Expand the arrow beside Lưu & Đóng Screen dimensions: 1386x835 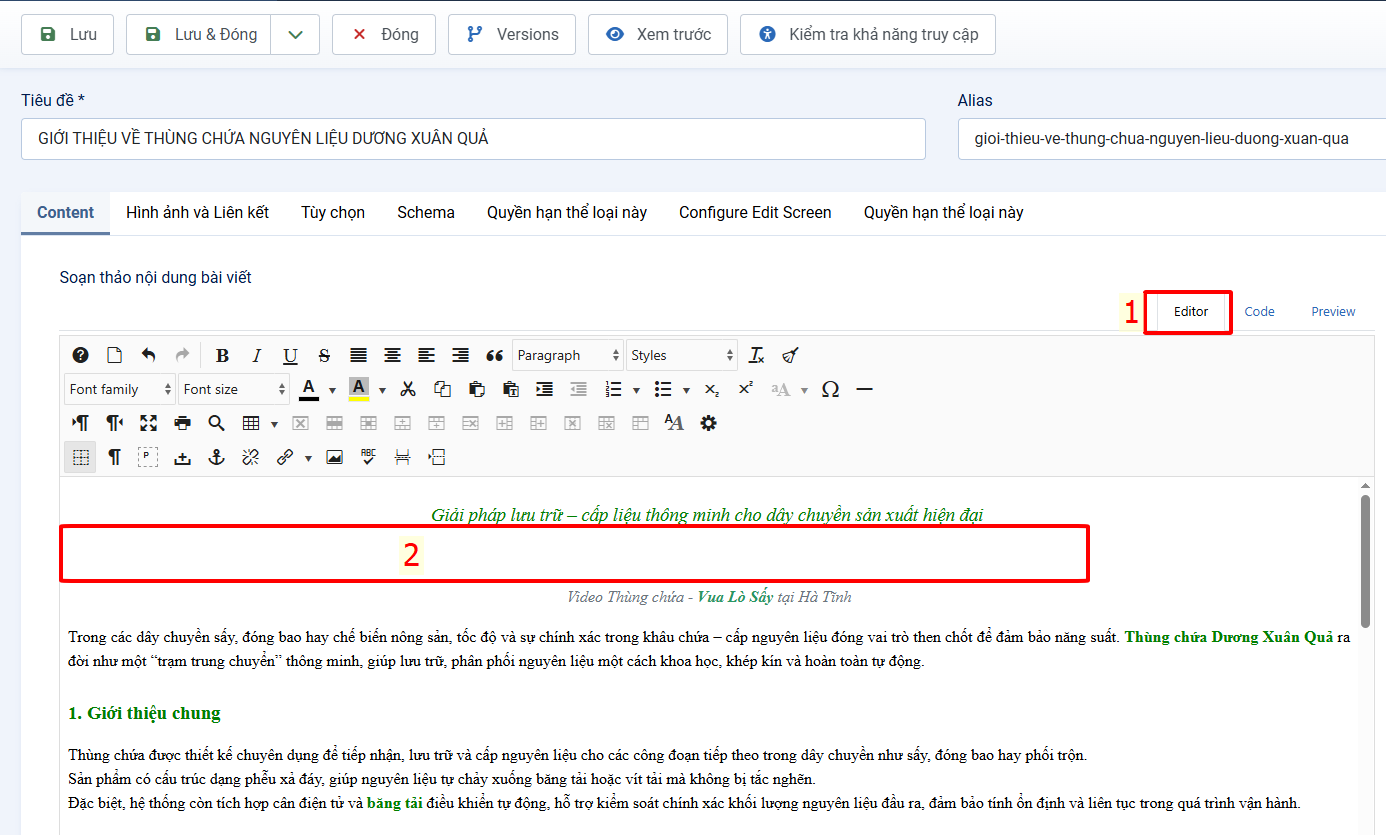click(295, 35)
